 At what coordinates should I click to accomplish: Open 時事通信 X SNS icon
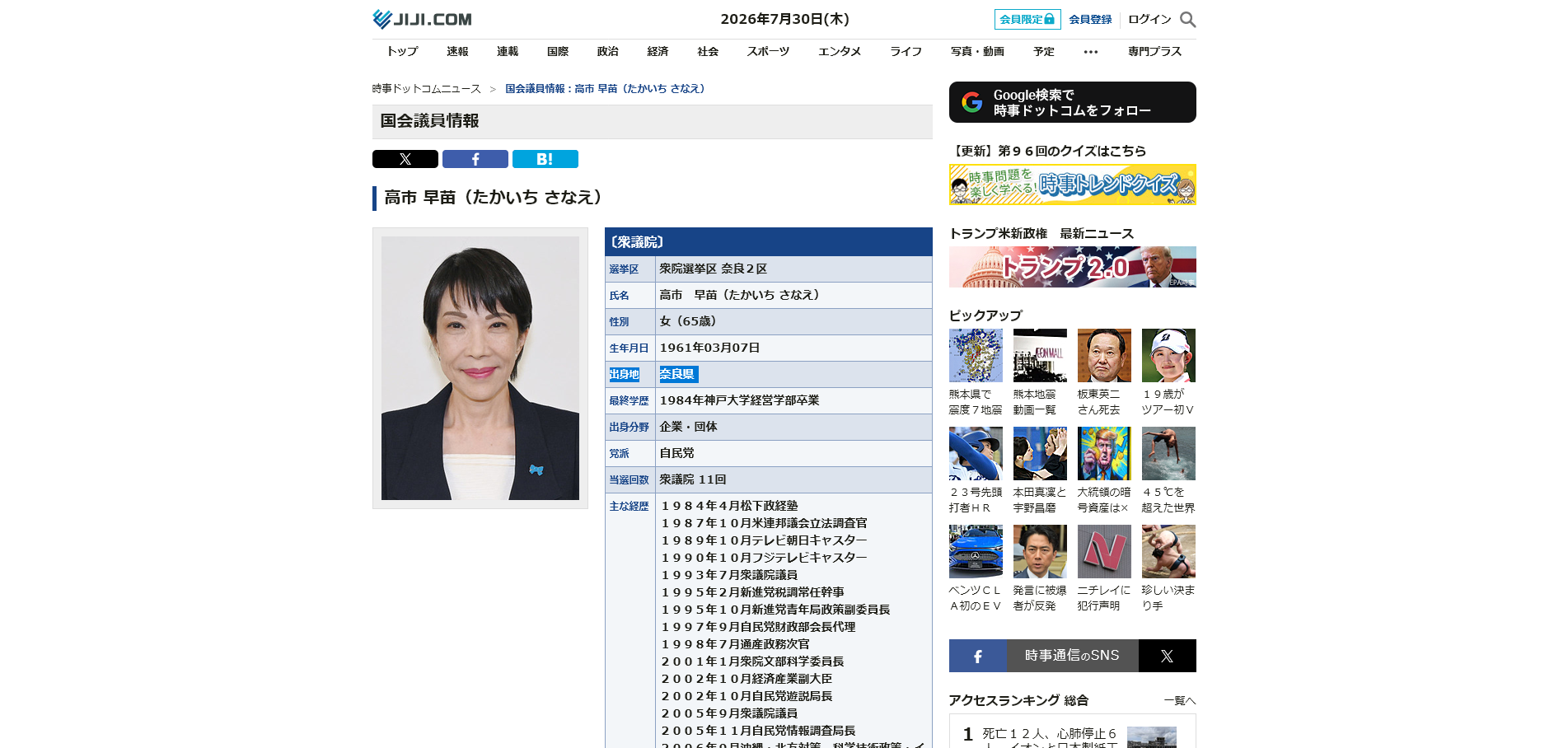pyautogui.click(x=1168, y=656)
